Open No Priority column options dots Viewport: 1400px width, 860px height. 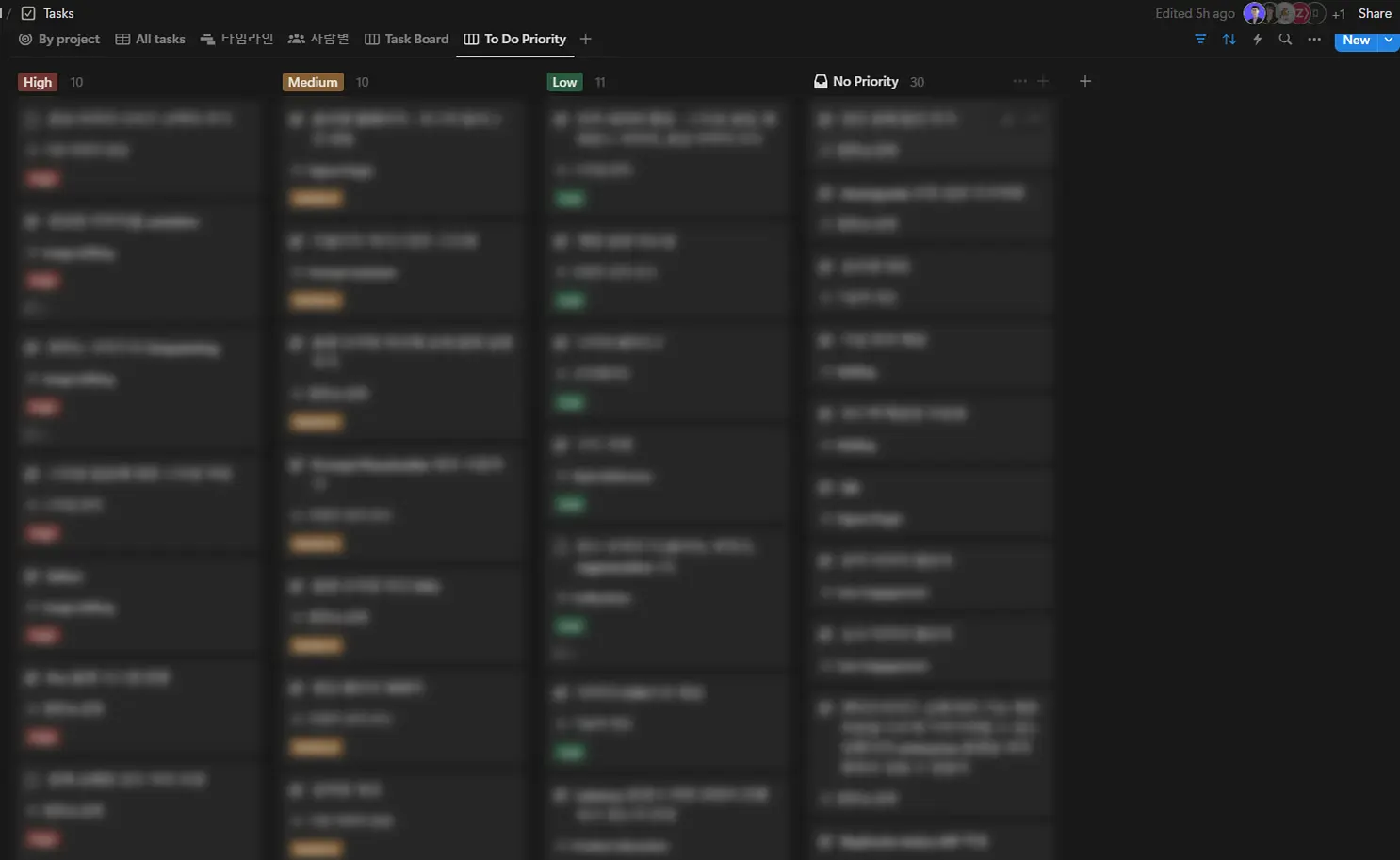click(1019, 81)
